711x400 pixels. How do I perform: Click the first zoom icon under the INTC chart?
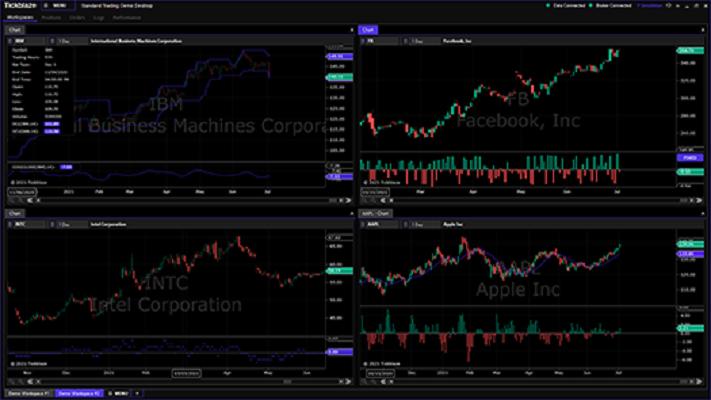(x=12, y=381)
